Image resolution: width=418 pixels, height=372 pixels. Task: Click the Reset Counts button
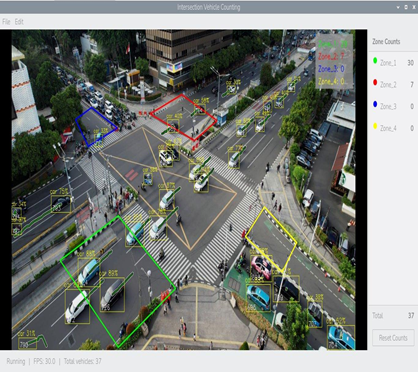(x=393, y=338)
